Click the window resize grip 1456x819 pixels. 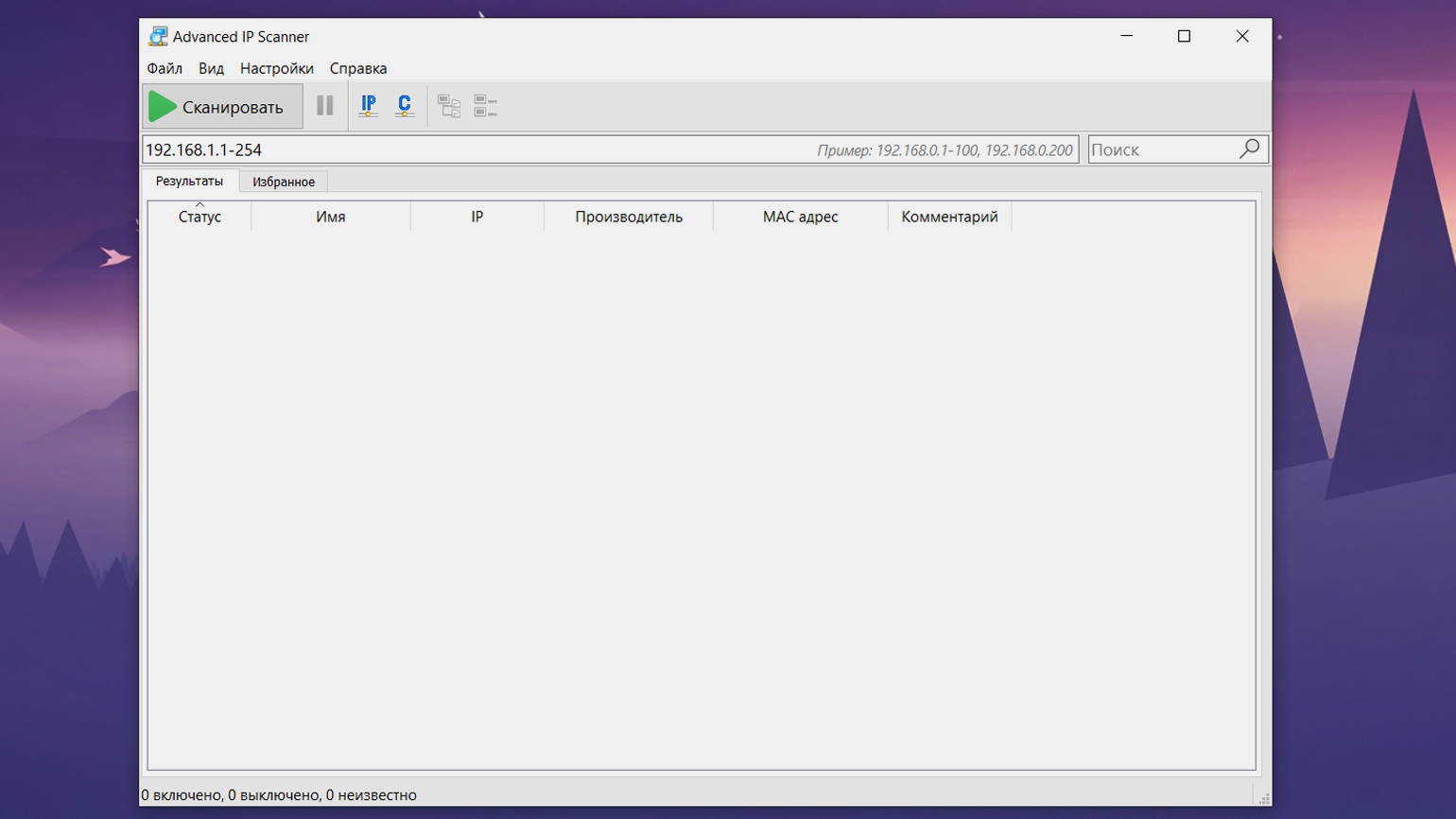point(1263,798)
